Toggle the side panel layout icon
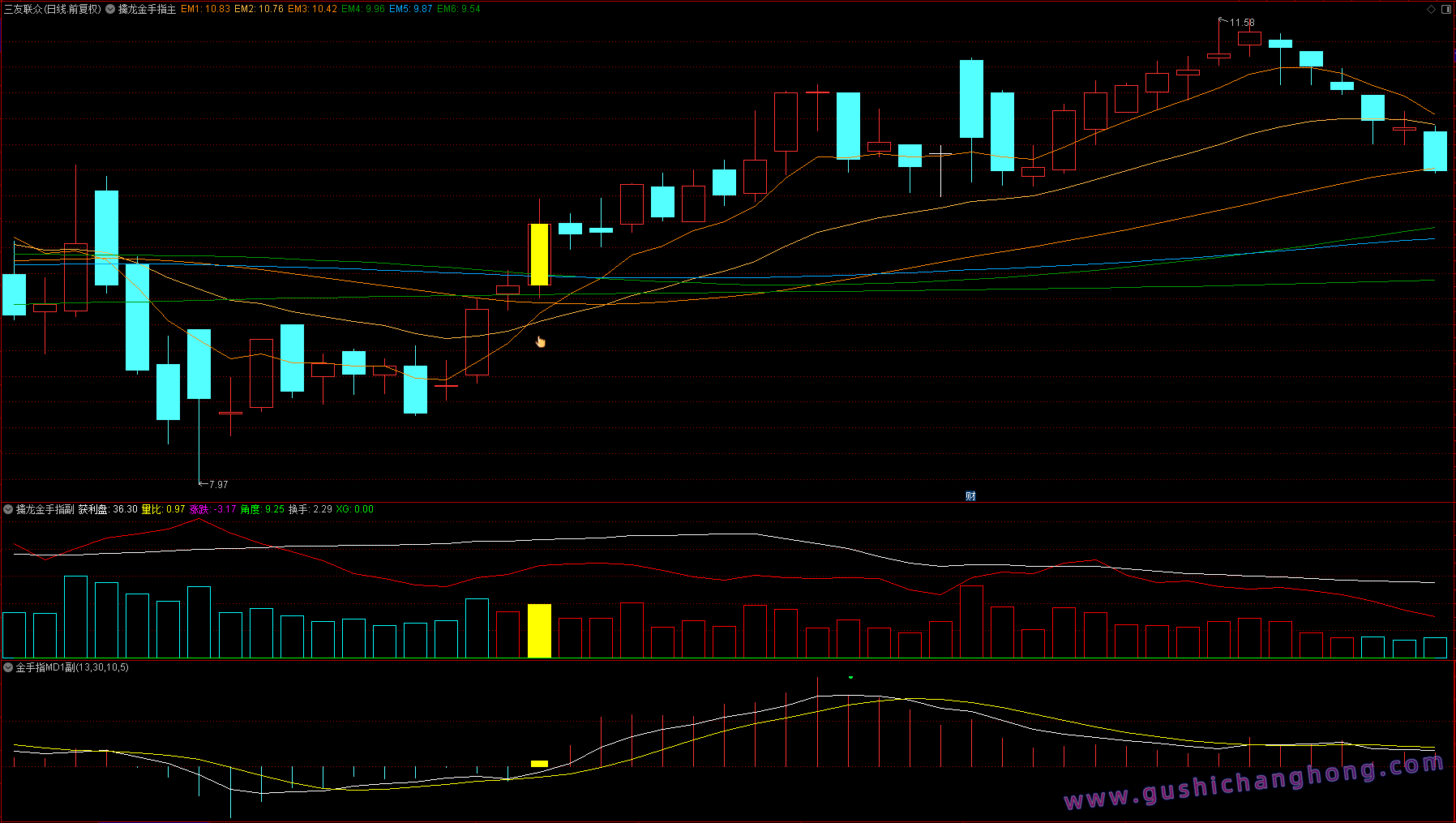The height and width of the screenshot is (823, 1456). pyautogui.click(x=1446, y=9)
